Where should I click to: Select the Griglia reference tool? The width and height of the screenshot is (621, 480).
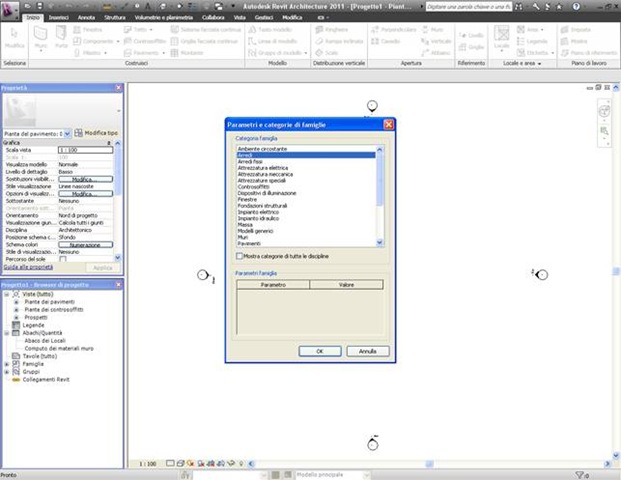click(x=471, y=47)
